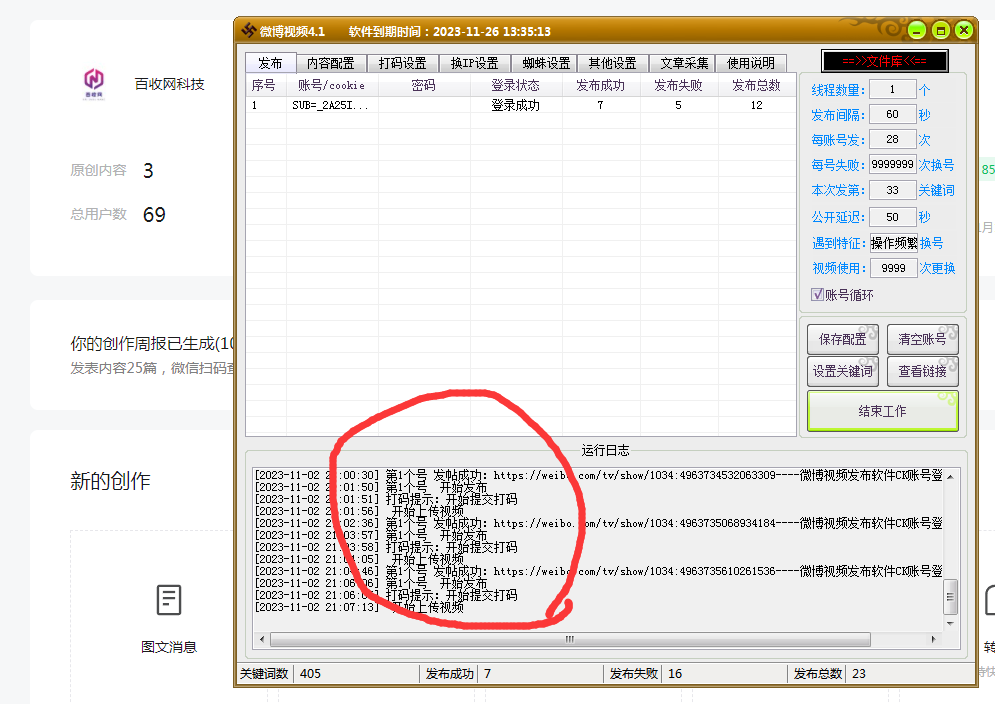Click the 原创内容 count 3

148,171
